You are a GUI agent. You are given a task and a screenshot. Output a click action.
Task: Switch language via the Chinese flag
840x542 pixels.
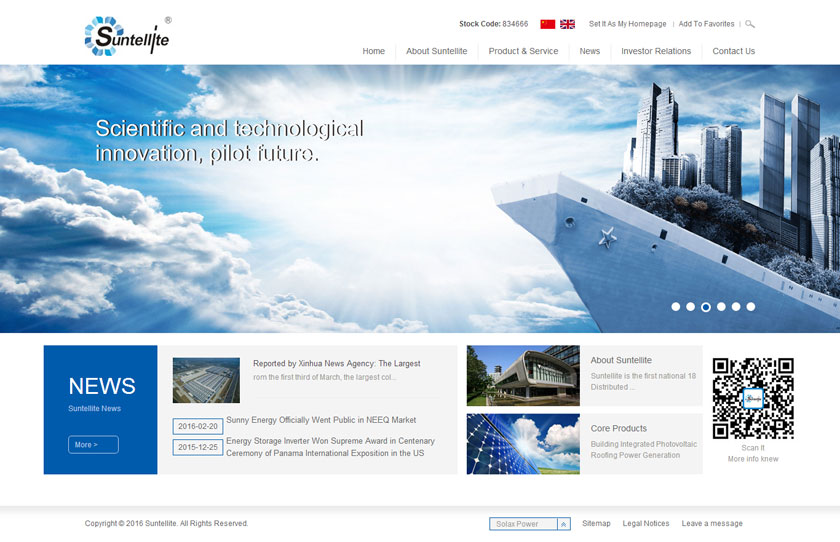(x=547, y=24)
